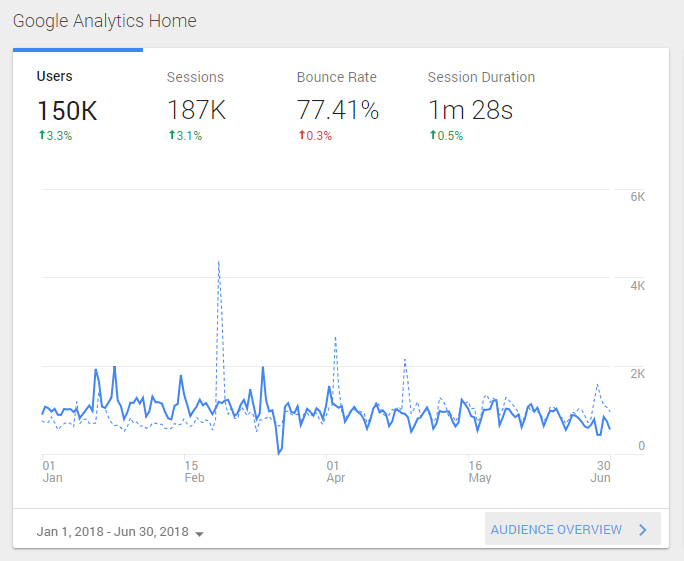Click the green up arrow under Sessions
684x561 pixels.
171,135
